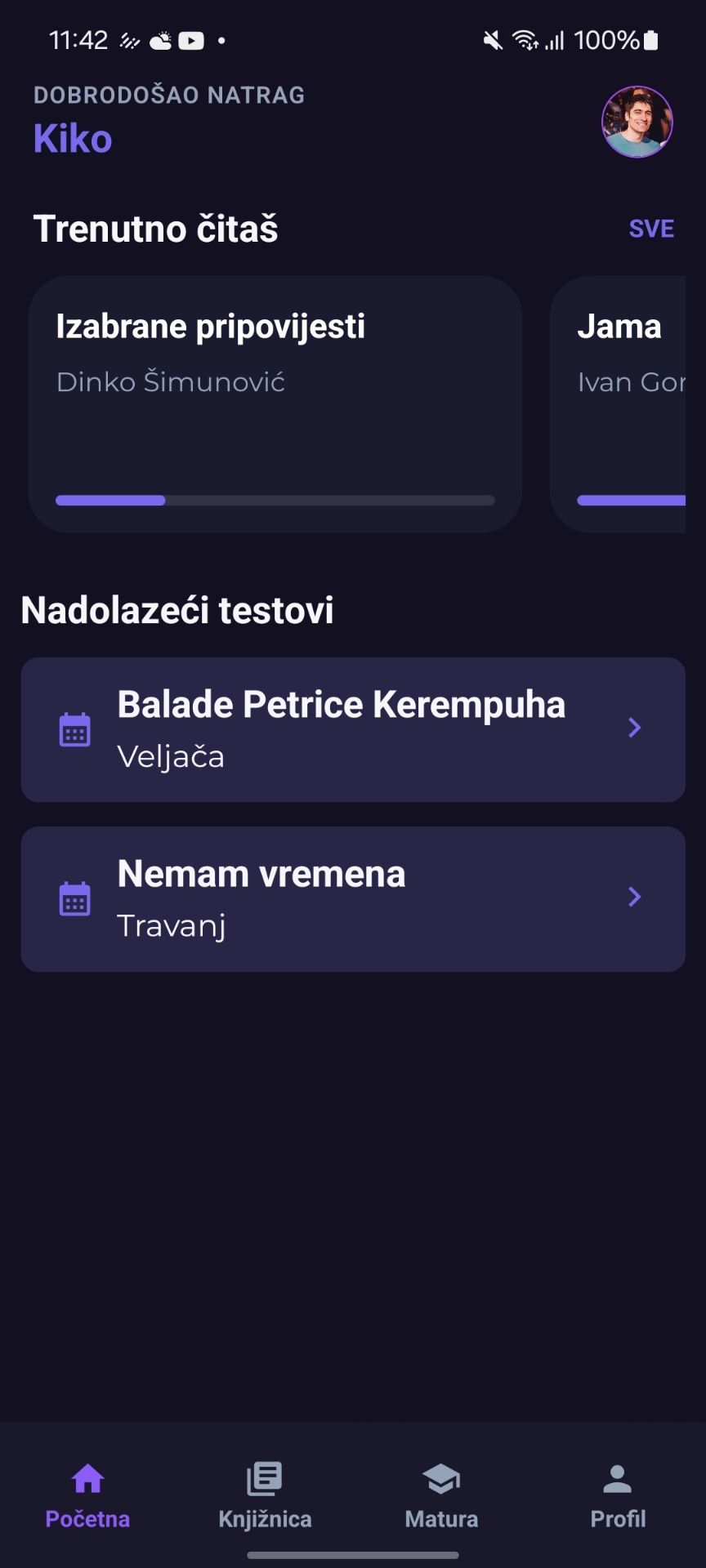706x1568 pixels.
Task: Tap the Matura graduation cap icon
Action: click(x=441, y=1478)
